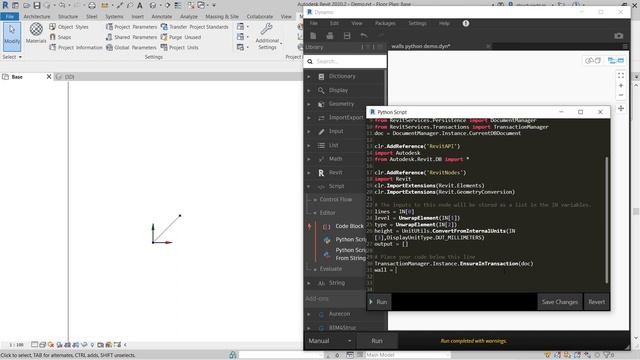Viewport: 640px width, 360px height.
Task: Click Dynamo library search field
Action: [x=345, y=61]
